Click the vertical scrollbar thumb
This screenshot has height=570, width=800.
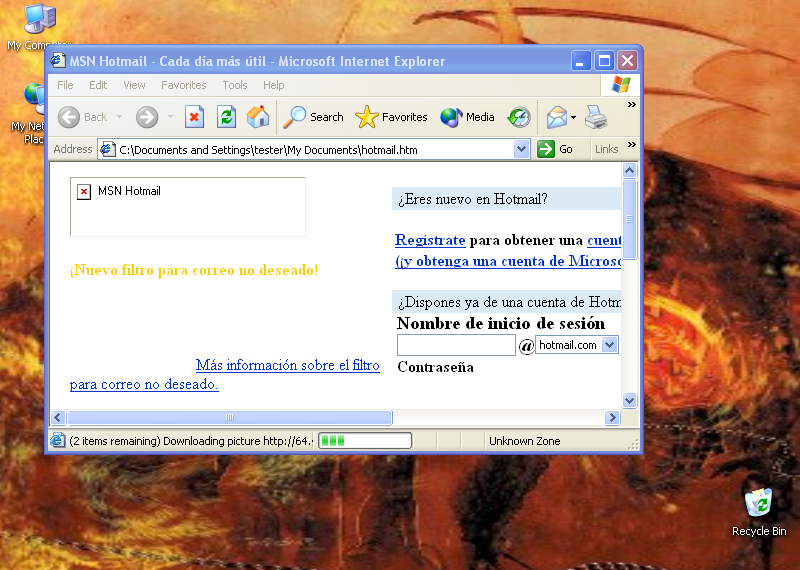click(630, 219)
